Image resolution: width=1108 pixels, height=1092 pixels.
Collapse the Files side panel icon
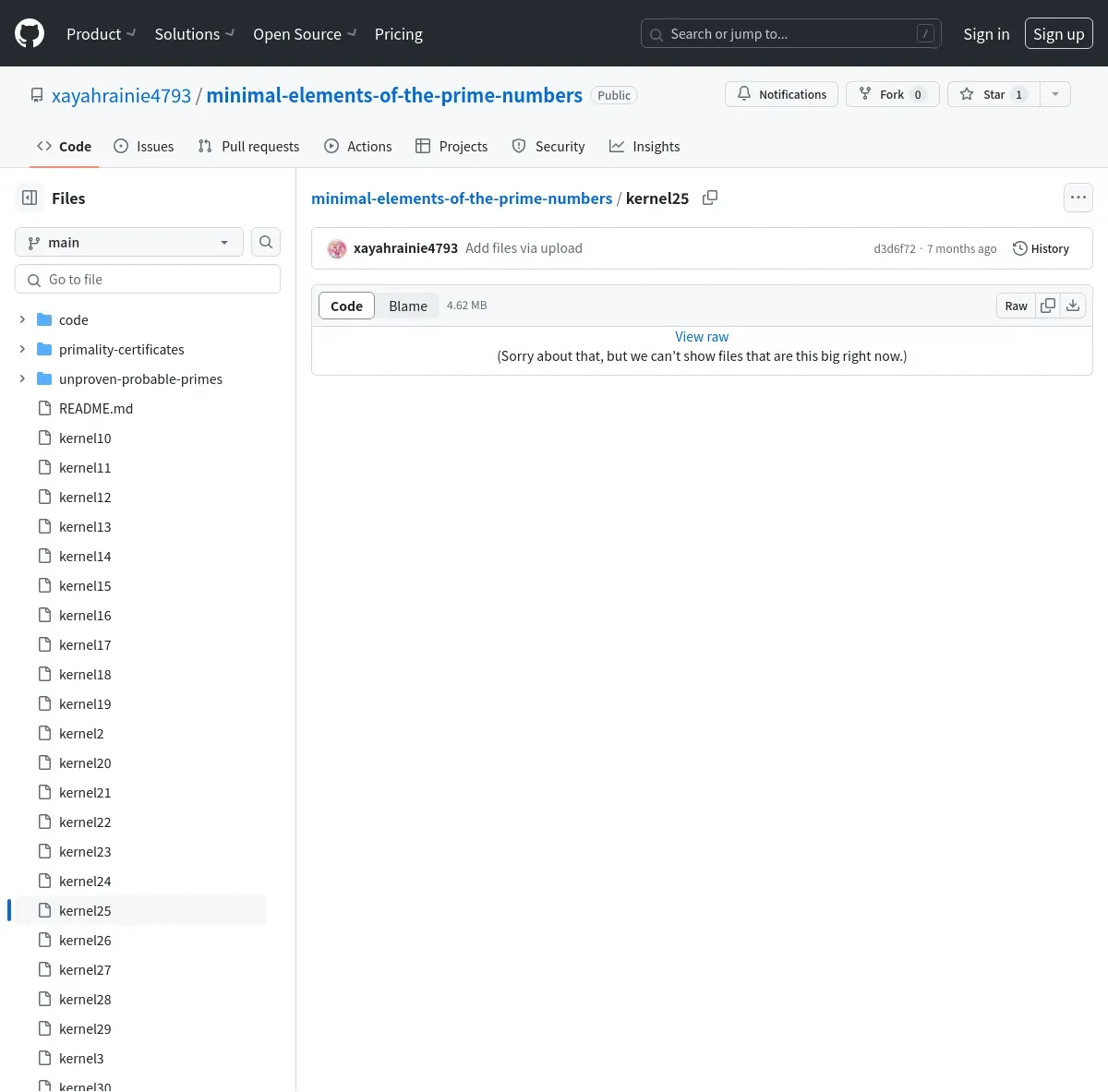[x=30, y=198]
